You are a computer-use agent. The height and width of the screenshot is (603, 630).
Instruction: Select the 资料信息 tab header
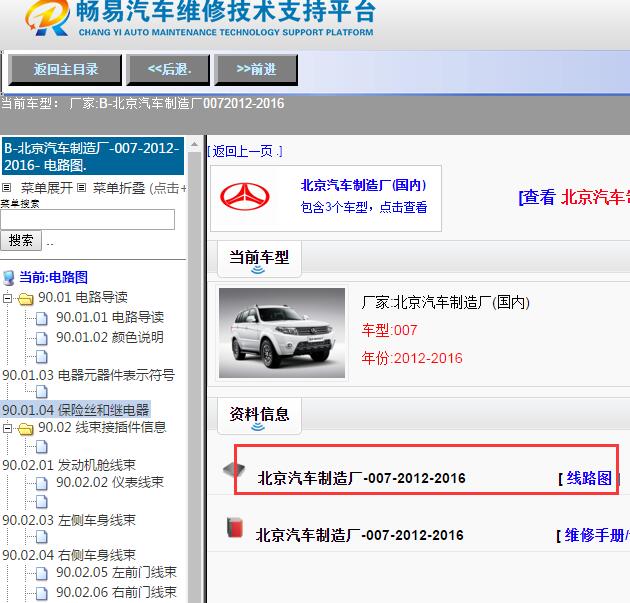click(x=259, y=415)
